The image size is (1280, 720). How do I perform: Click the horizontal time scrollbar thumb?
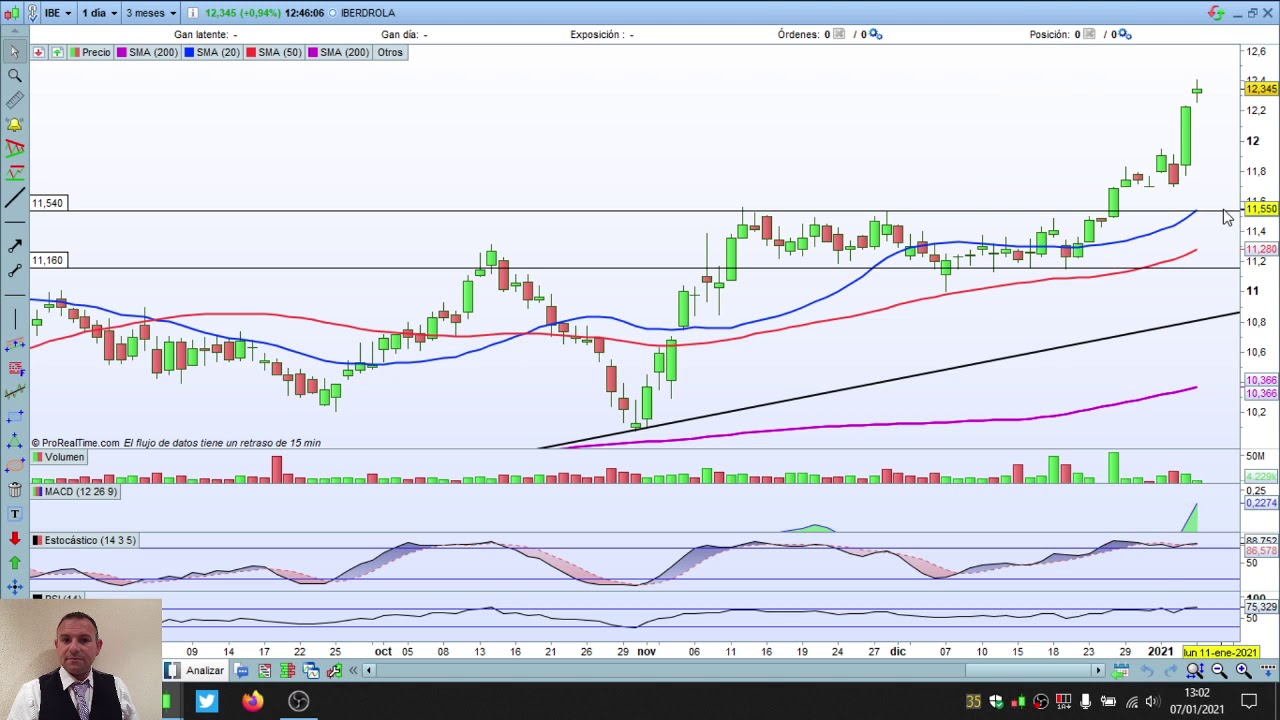[1027, 671]
